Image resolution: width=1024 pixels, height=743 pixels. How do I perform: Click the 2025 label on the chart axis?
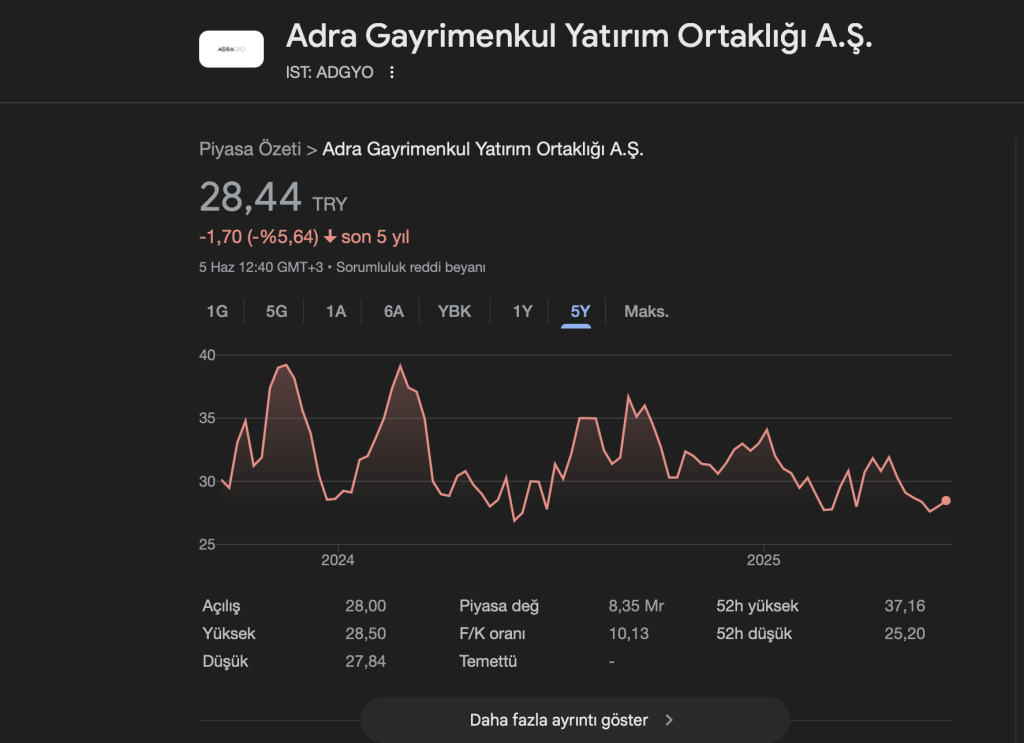[764, 560]
